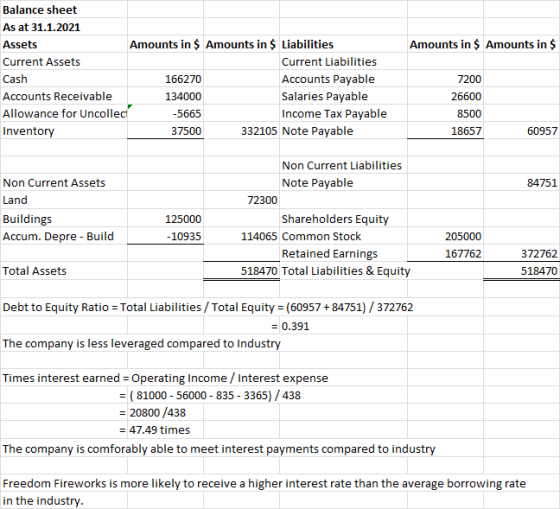Click first 'Amounts in $' header under Assets
Screen dimensions: 560x509
point(165,44)
